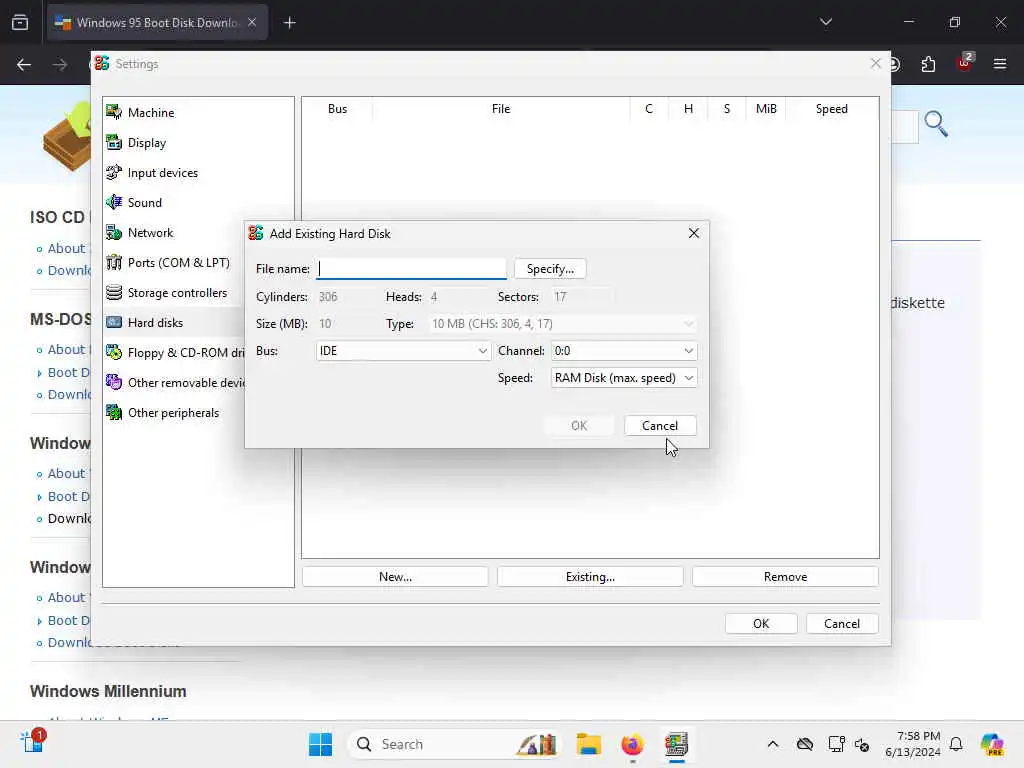Click the uBlock extension icon
This screenshot has height=768, width=1024.
coord(964,63)
